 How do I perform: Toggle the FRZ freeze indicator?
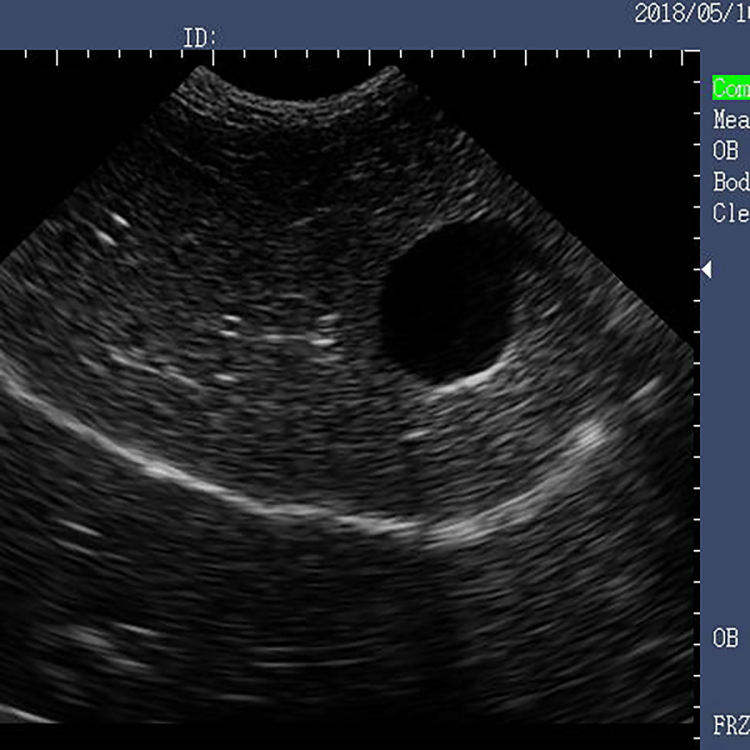(x=731, y=725)
